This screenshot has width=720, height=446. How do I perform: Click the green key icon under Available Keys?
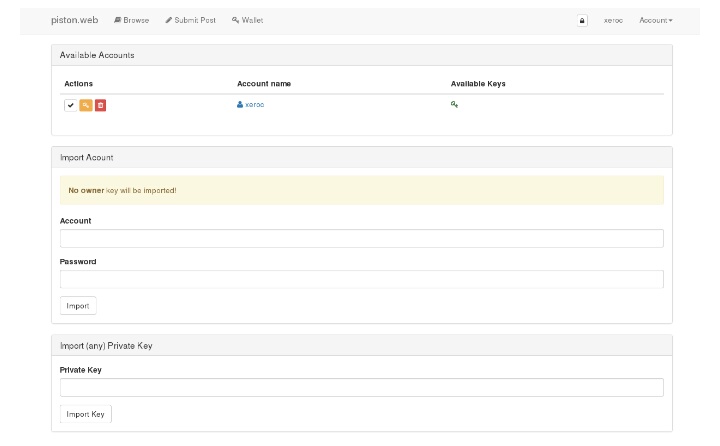pyautogui.click(x=454, y=104)
